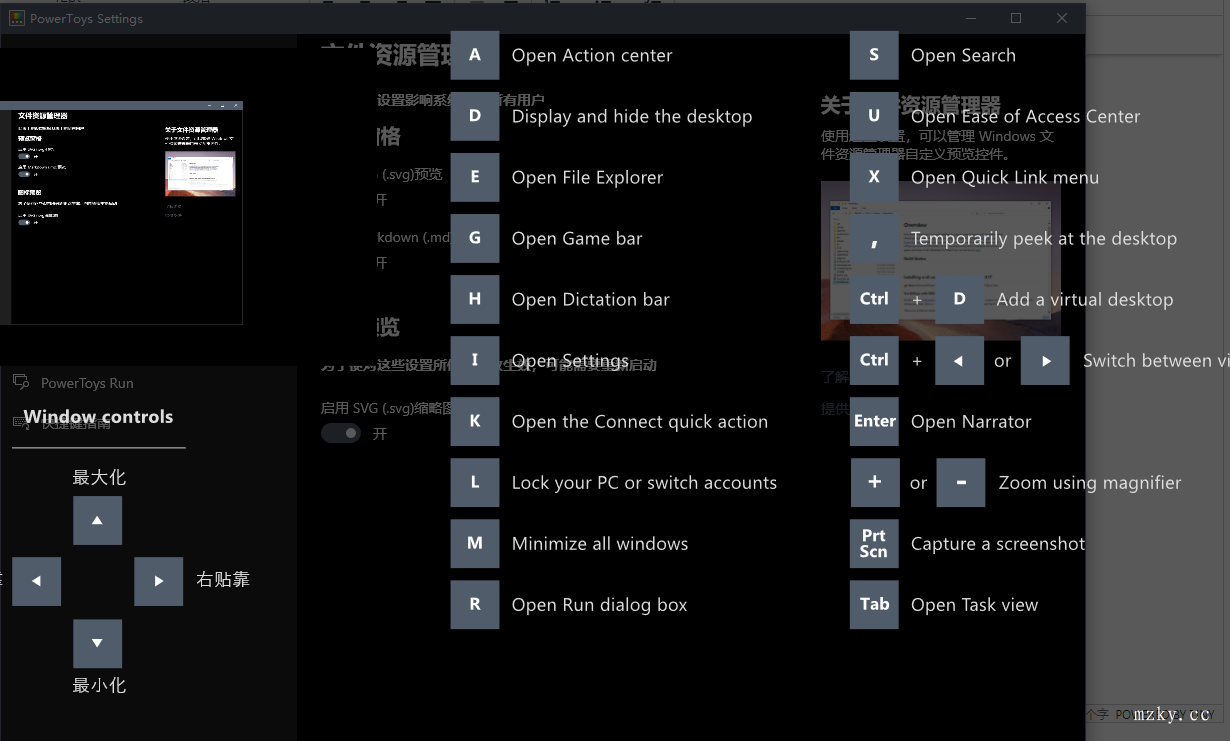The height and width of the screenshot is (741, 1230).
Task: Select the S key tile for Search
Action: point(874,55)
